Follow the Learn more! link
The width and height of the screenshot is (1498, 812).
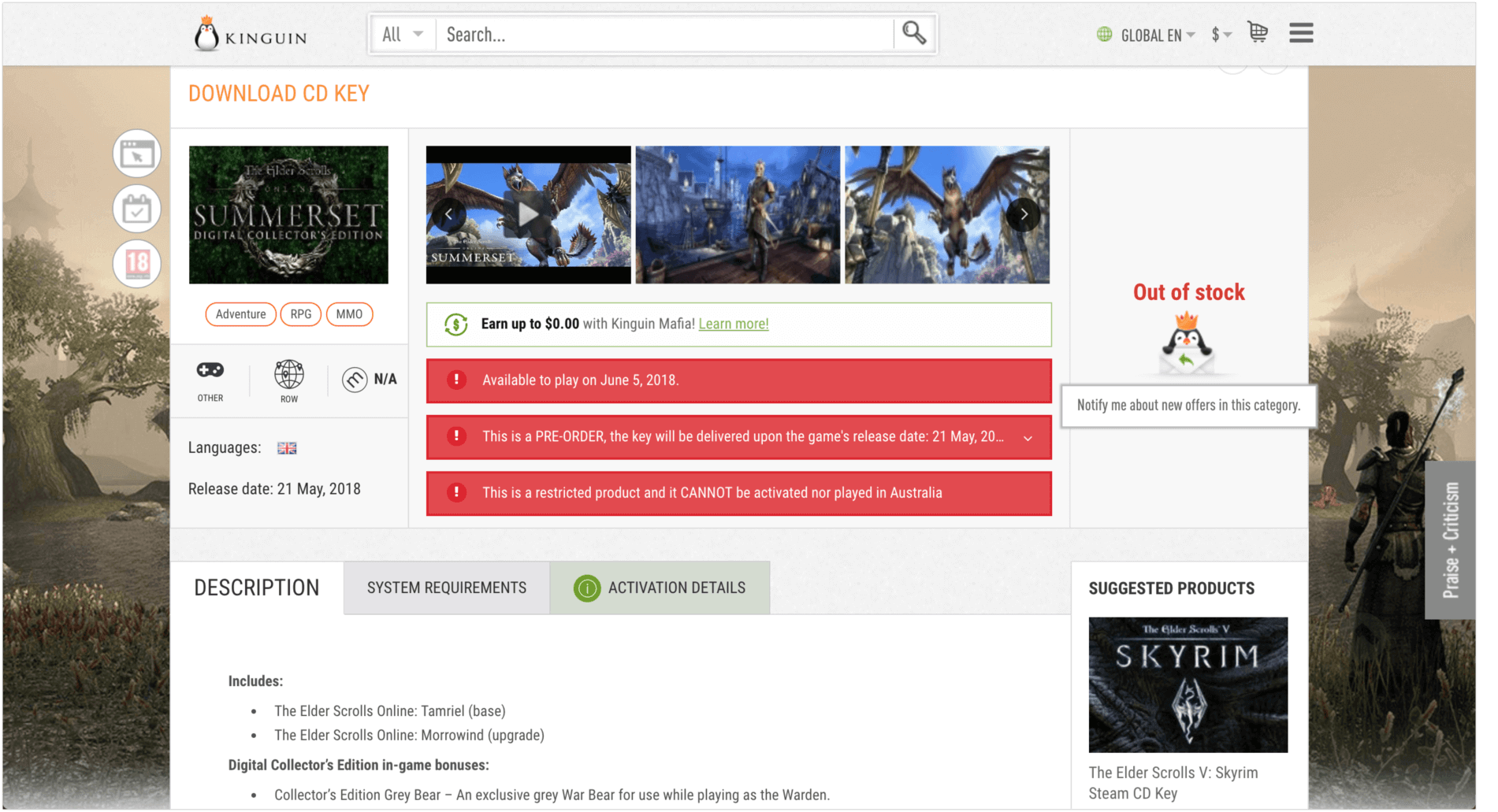[x=734, y=324]
